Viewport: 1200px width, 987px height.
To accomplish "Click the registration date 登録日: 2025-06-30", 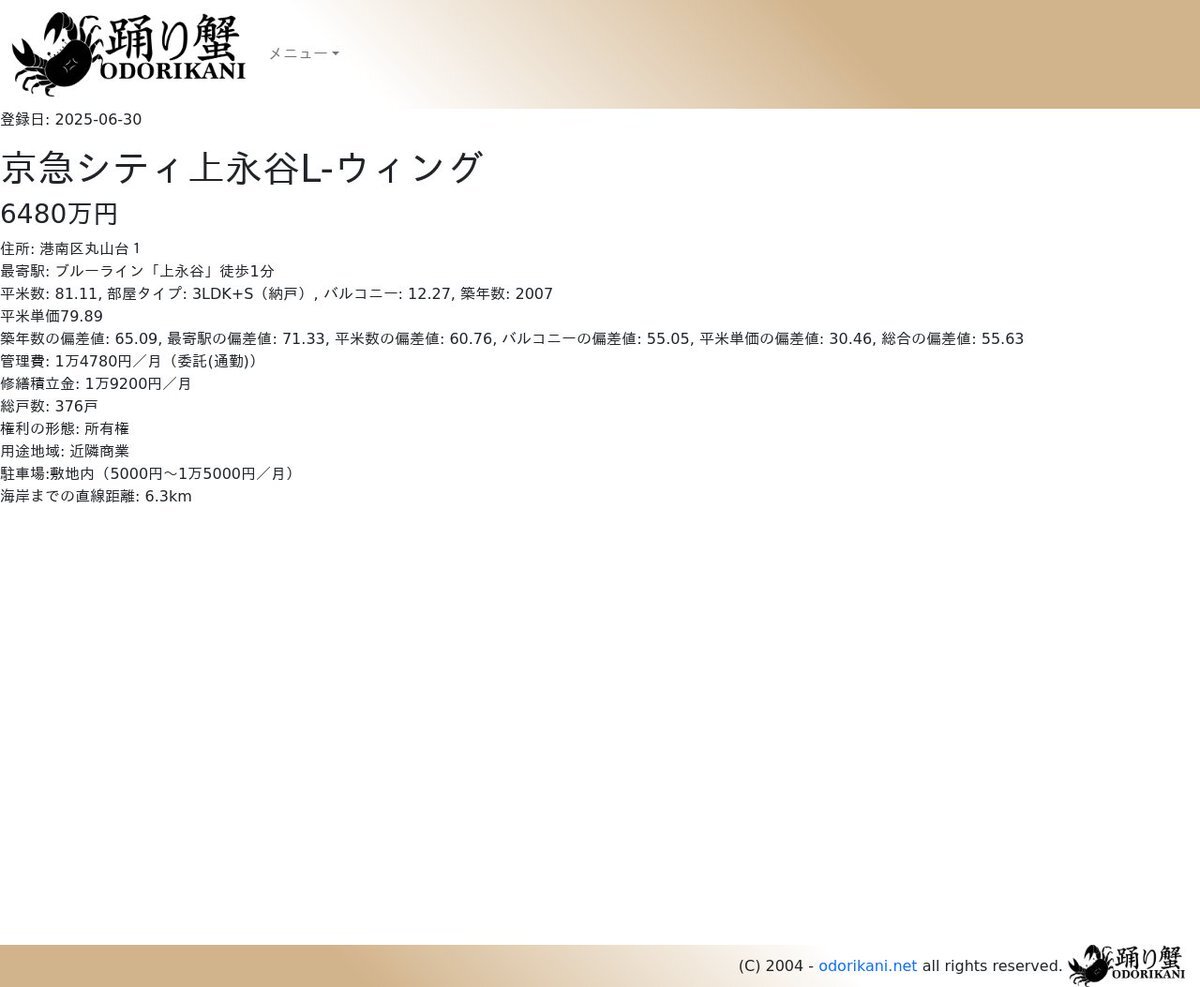I will (x=71, y=120).
